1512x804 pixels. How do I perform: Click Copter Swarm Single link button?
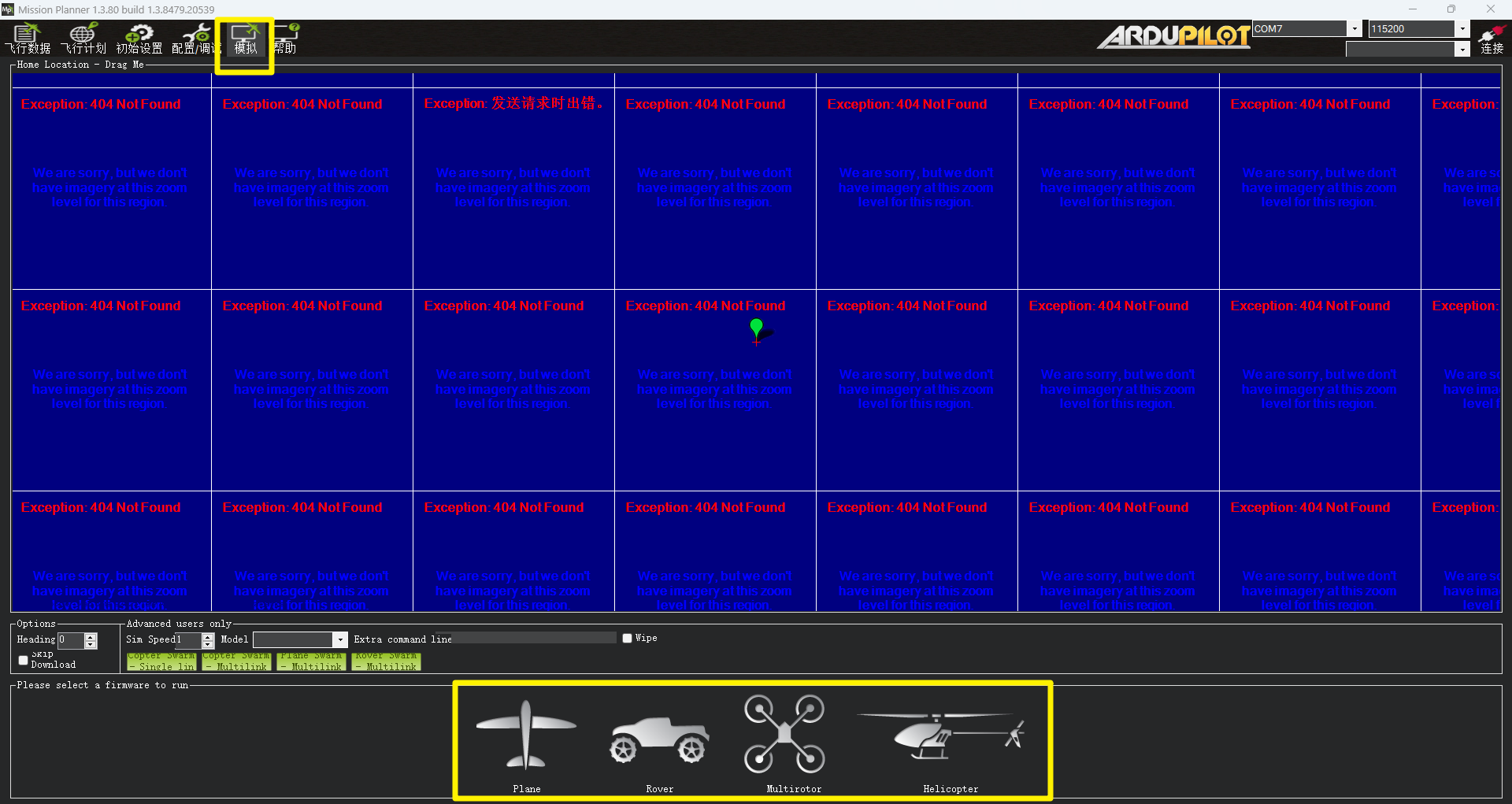pyautogui.click(x=161, y=661)
